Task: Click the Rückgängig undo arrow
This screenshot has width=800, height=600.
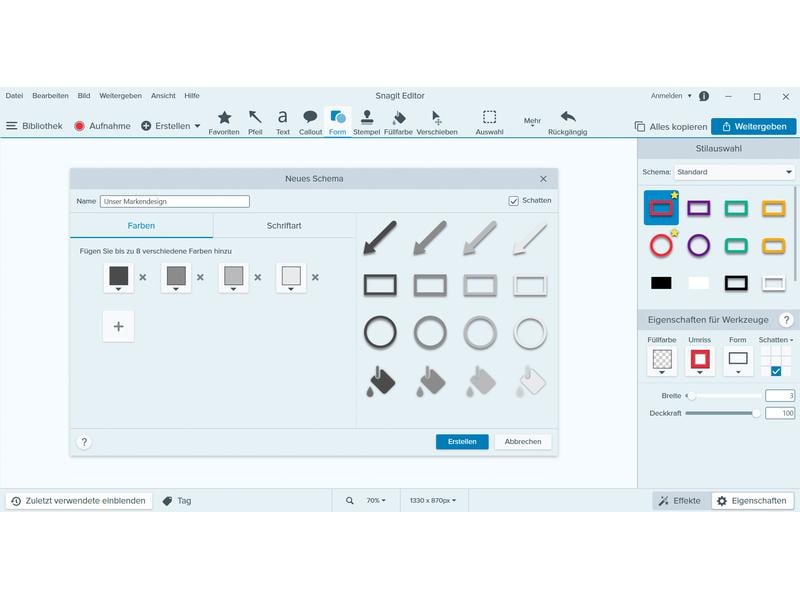Action: (x=567, y=122)
